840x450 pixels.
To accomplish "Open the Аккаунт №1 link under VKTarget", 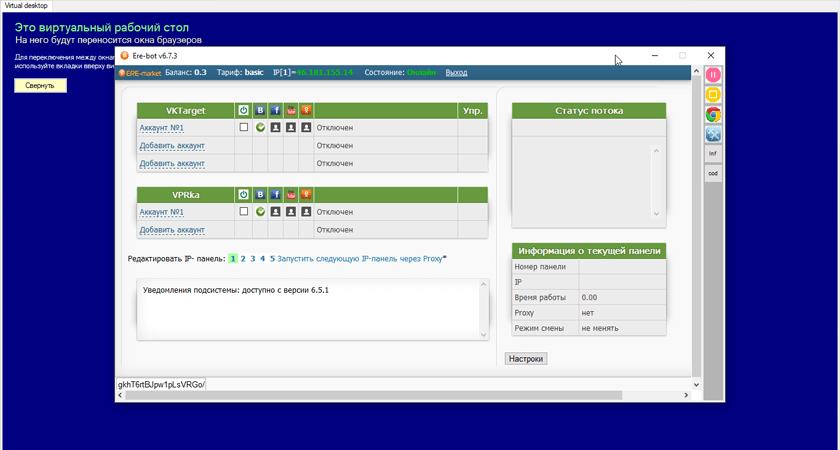I will point(162,128).
